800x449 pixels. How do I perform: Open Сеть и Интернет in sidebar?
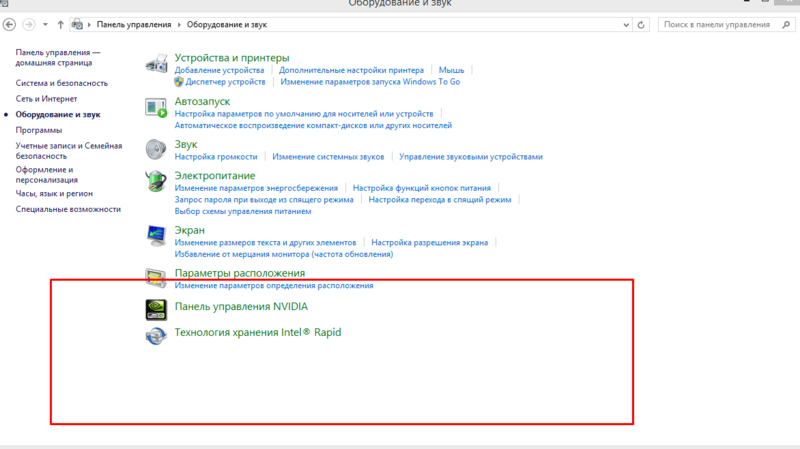(46, 99)
